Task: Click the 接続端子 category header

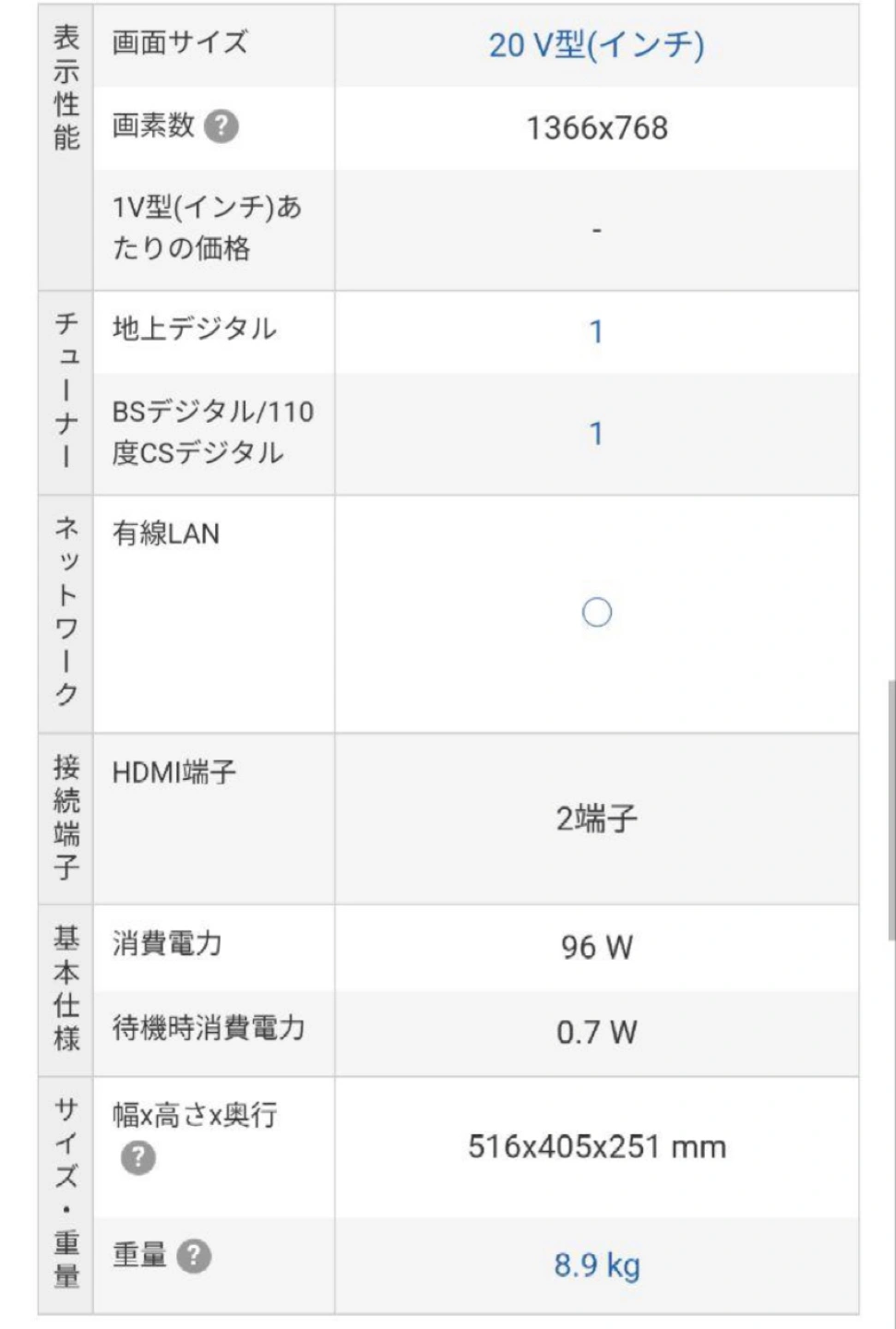Action: (x=66, y=817)
